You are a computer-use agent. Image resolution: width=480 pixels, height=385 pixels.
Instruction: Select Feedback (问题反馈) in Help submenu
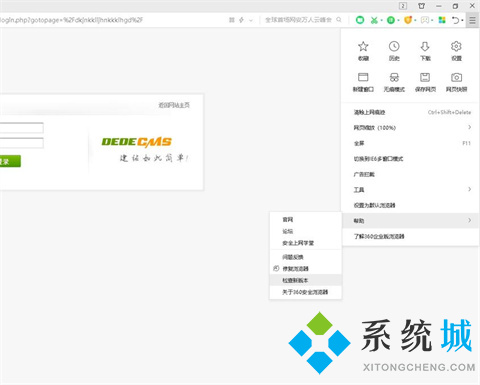pyautogui.click(x=305, y=257)
